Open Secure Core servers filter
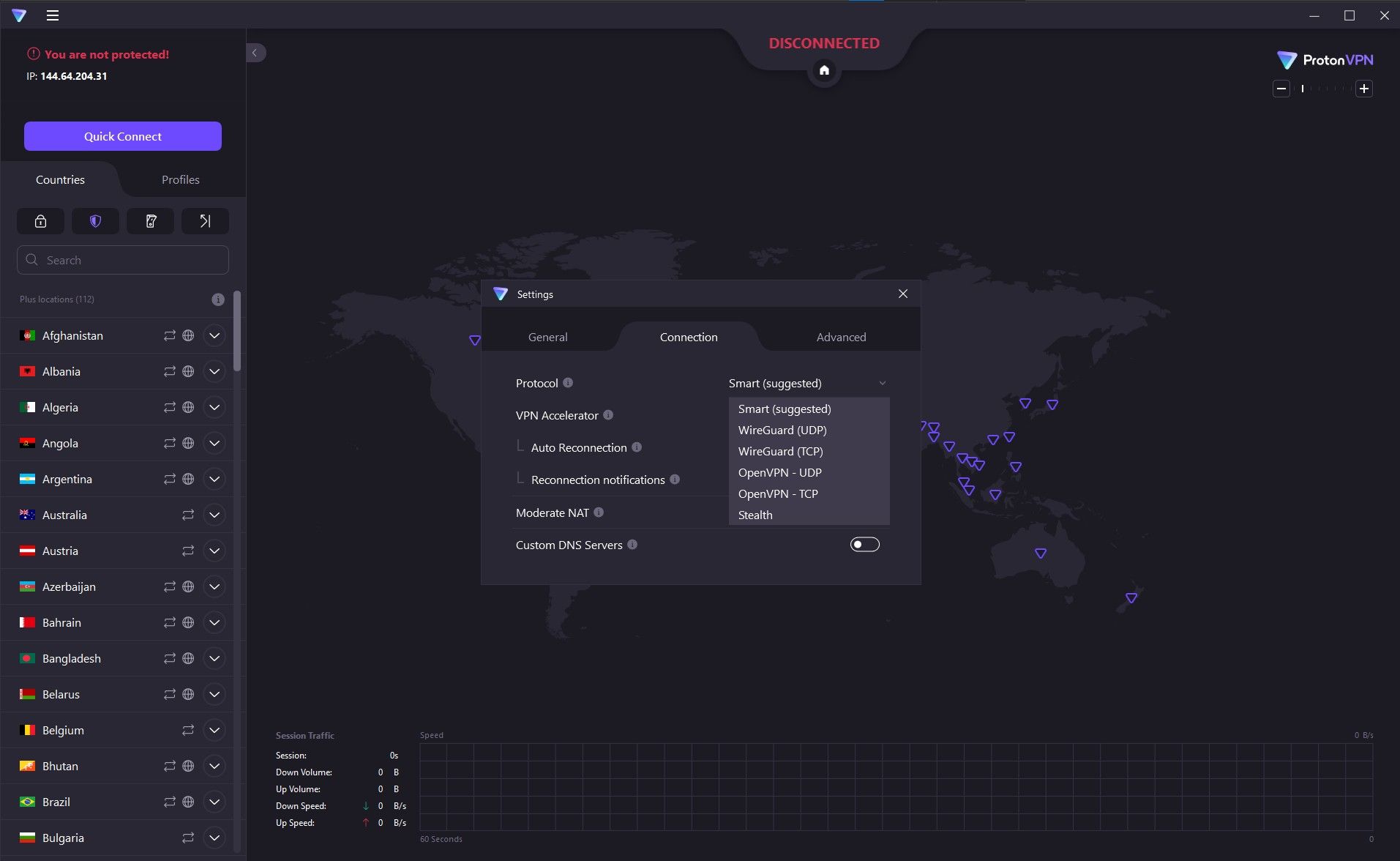This screenshot has height=861, width=1400. point(40,220)
